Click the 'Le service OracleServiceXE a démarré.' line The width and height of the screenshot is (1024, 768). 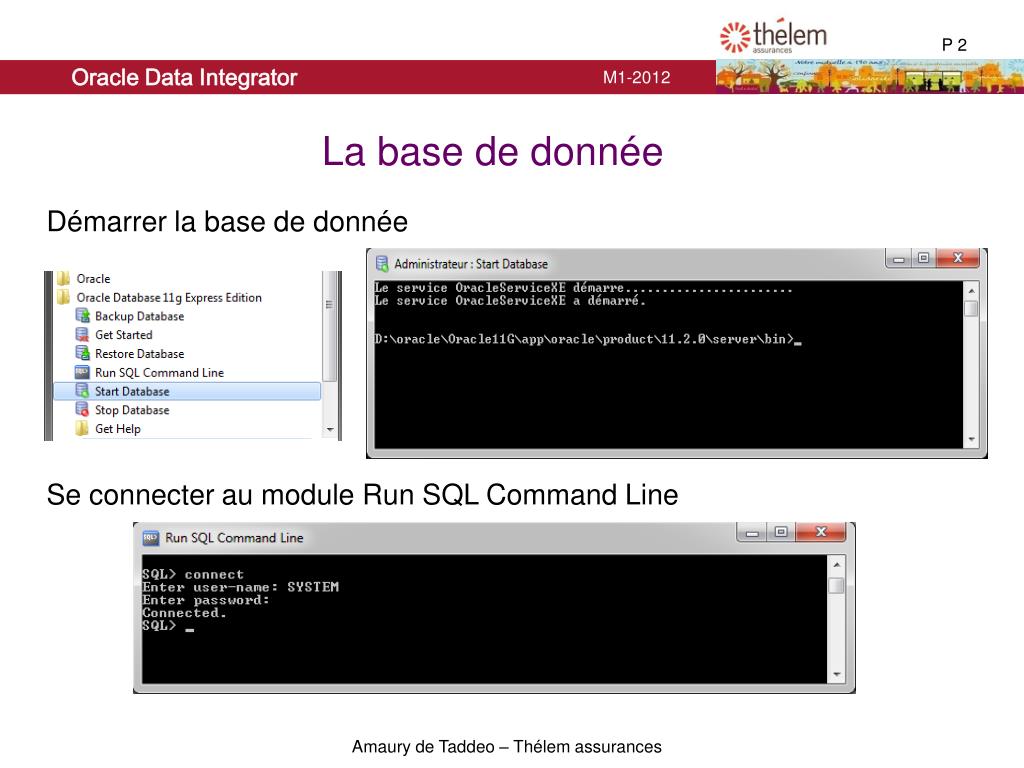click(x=510, y=301)
